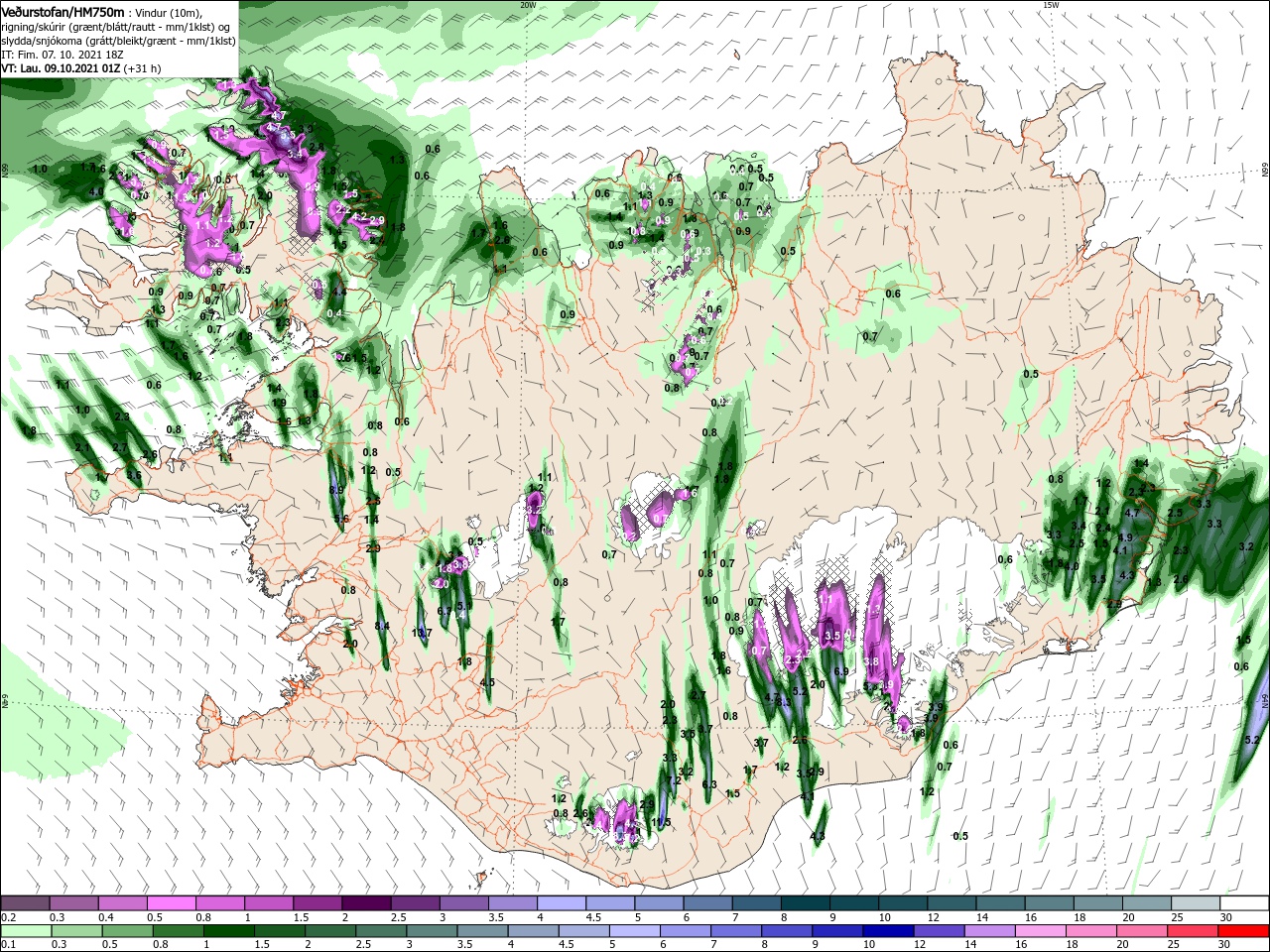
Task: Click the initial time 'IT: Fim. 07. 10. 2021 18Z'
Action: [63, 55]
